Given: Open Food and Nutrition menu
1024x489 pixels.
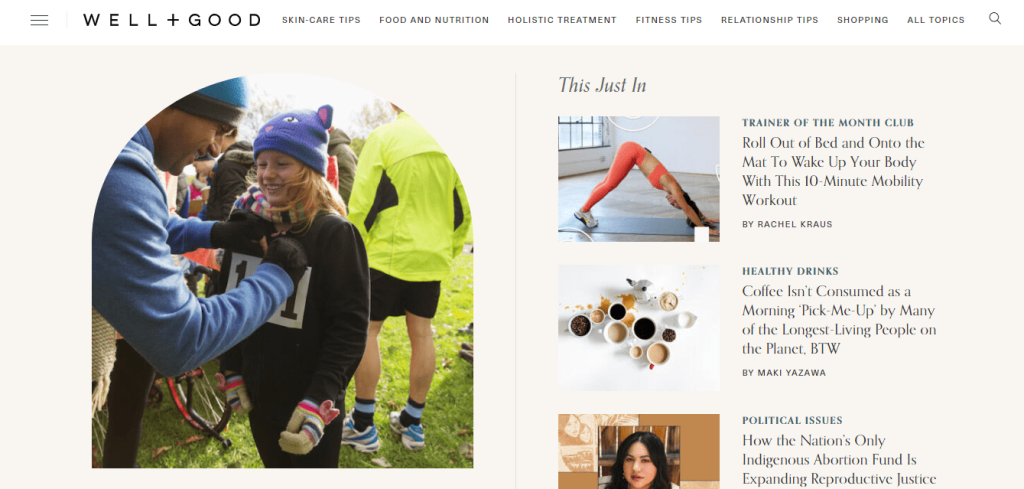Looking at the screenshot, I should (x=434, y=20).
